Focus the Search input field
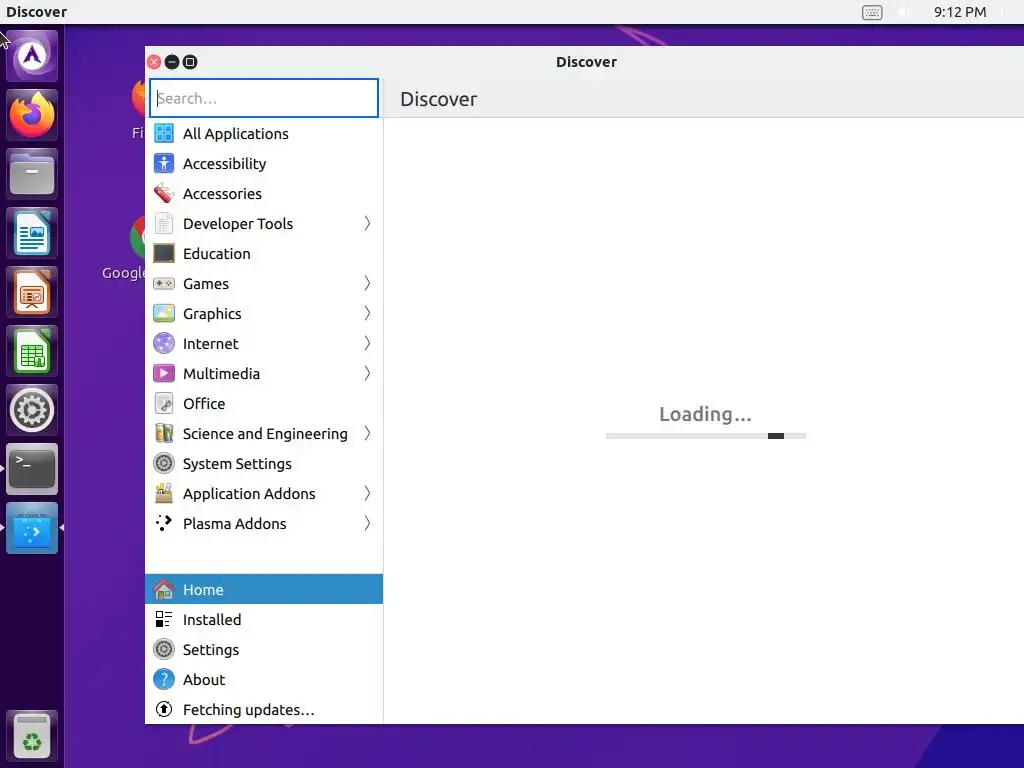 point(264,98)
